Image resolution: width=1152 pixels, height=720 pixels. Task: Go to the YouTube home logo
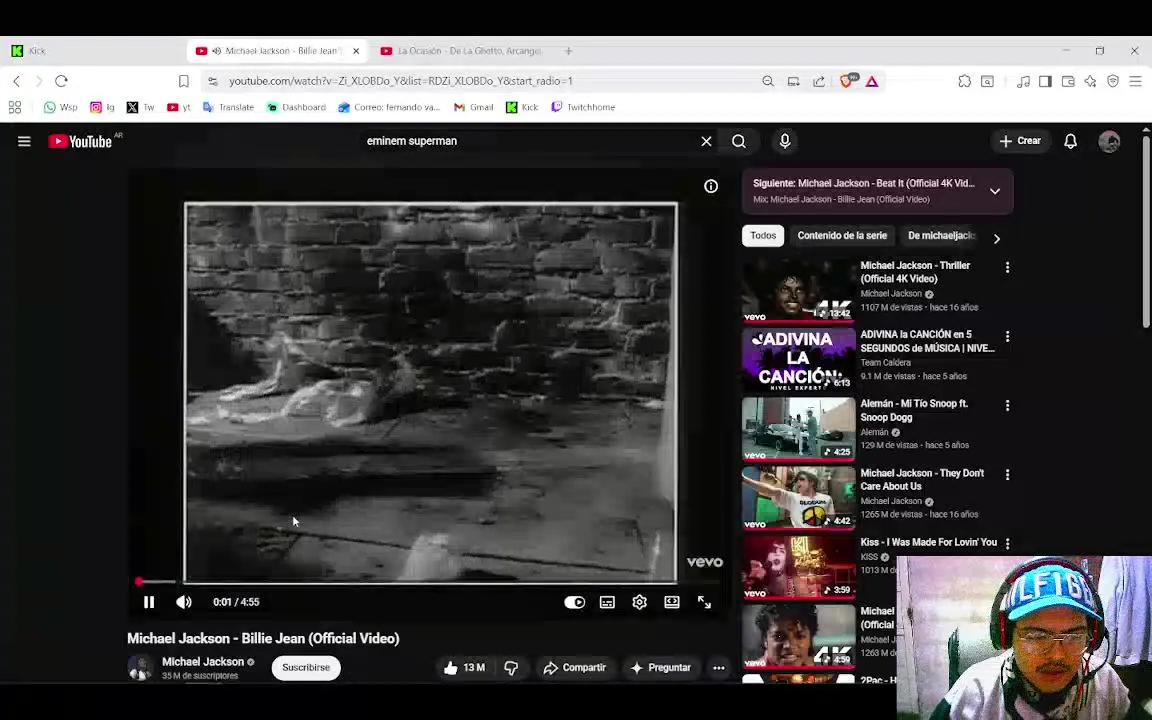tap(80, 141)
